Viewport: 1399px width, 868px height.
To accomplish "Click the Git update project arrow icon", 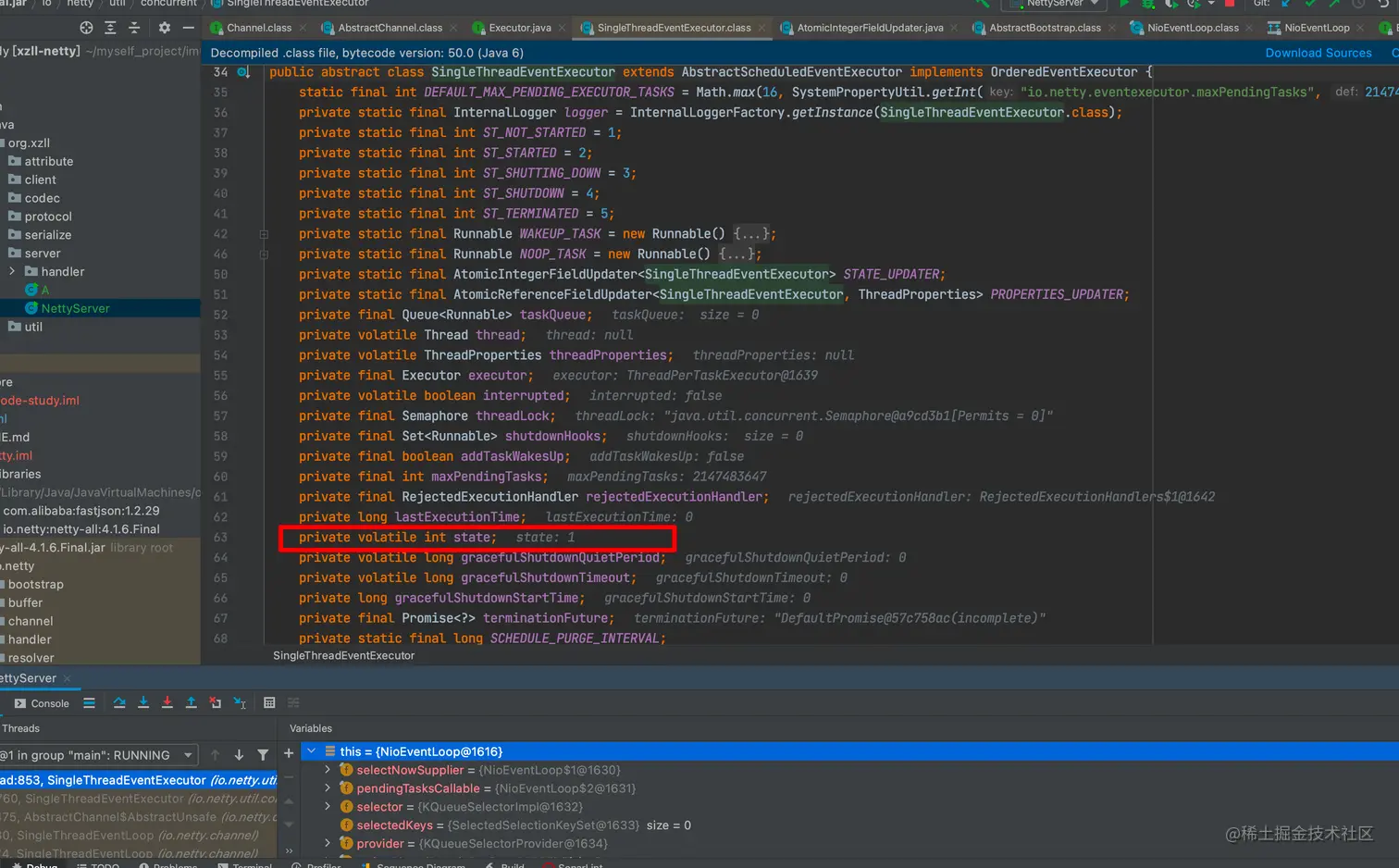I will pyautogui.click(x=1286, y=4).
